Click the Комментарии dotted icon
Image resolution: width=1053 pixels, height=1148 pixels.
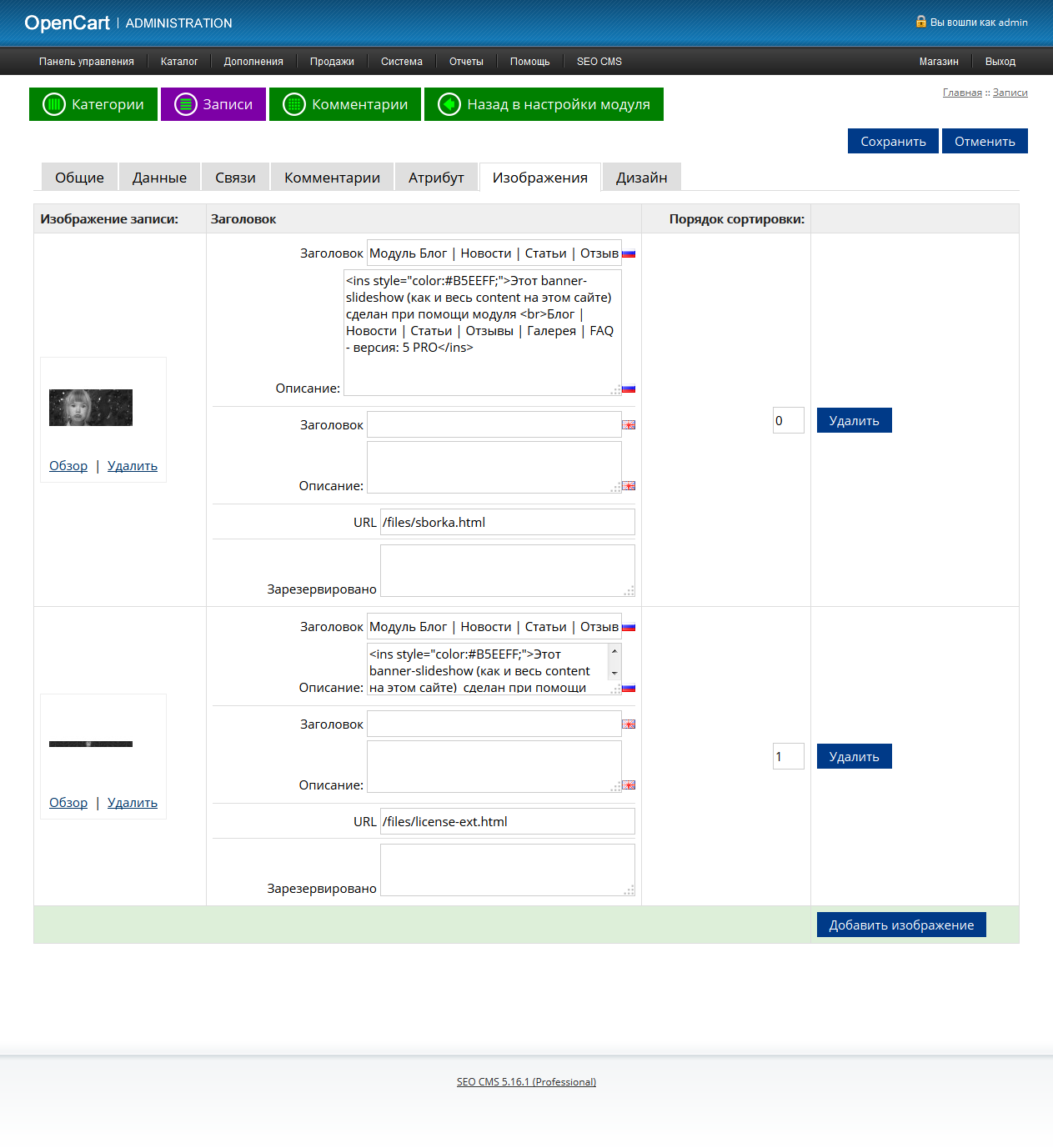pos(294,104)
